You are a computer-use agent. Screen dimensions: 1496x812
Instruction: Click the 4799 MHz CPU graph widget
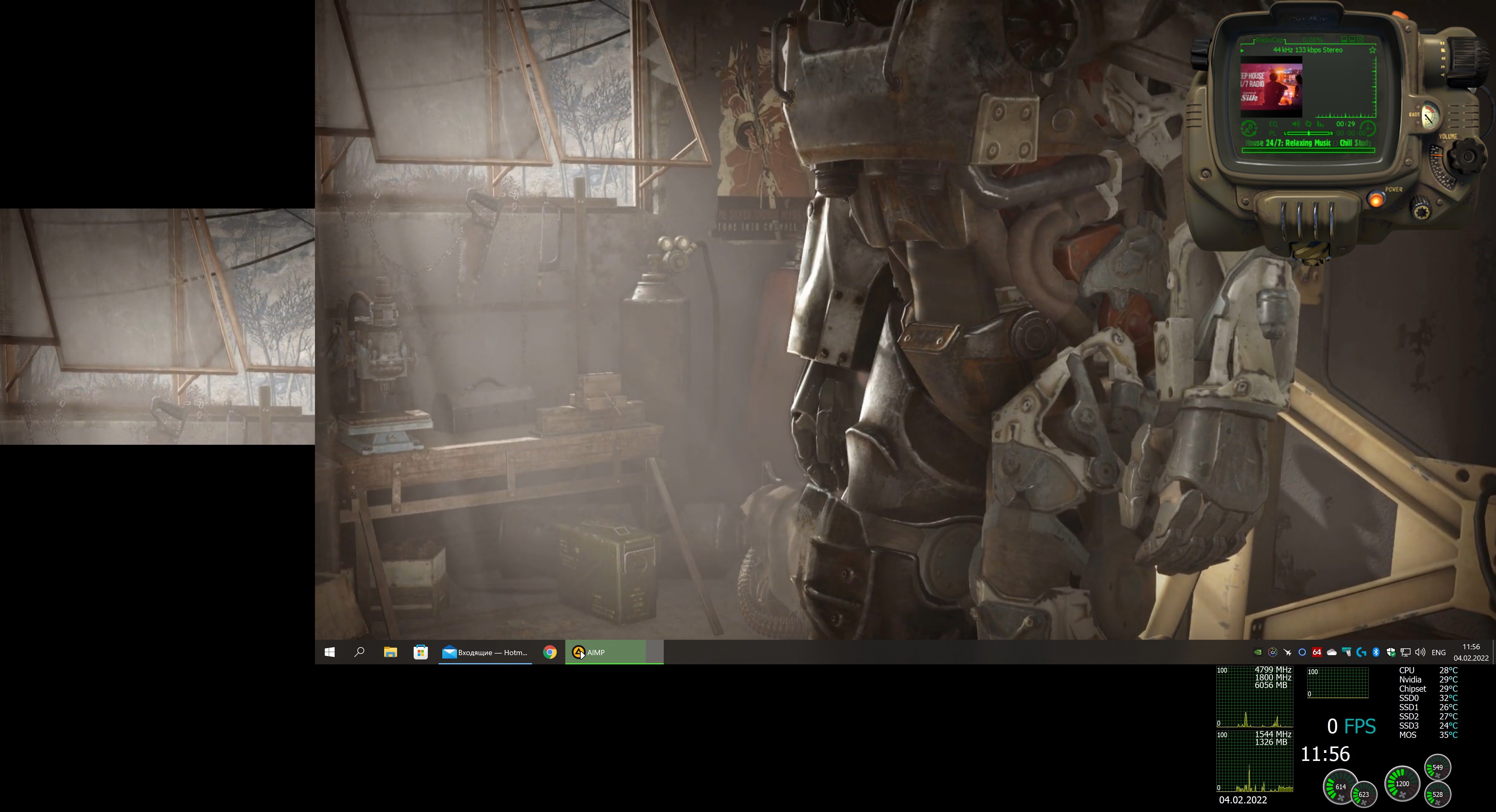1255,696
